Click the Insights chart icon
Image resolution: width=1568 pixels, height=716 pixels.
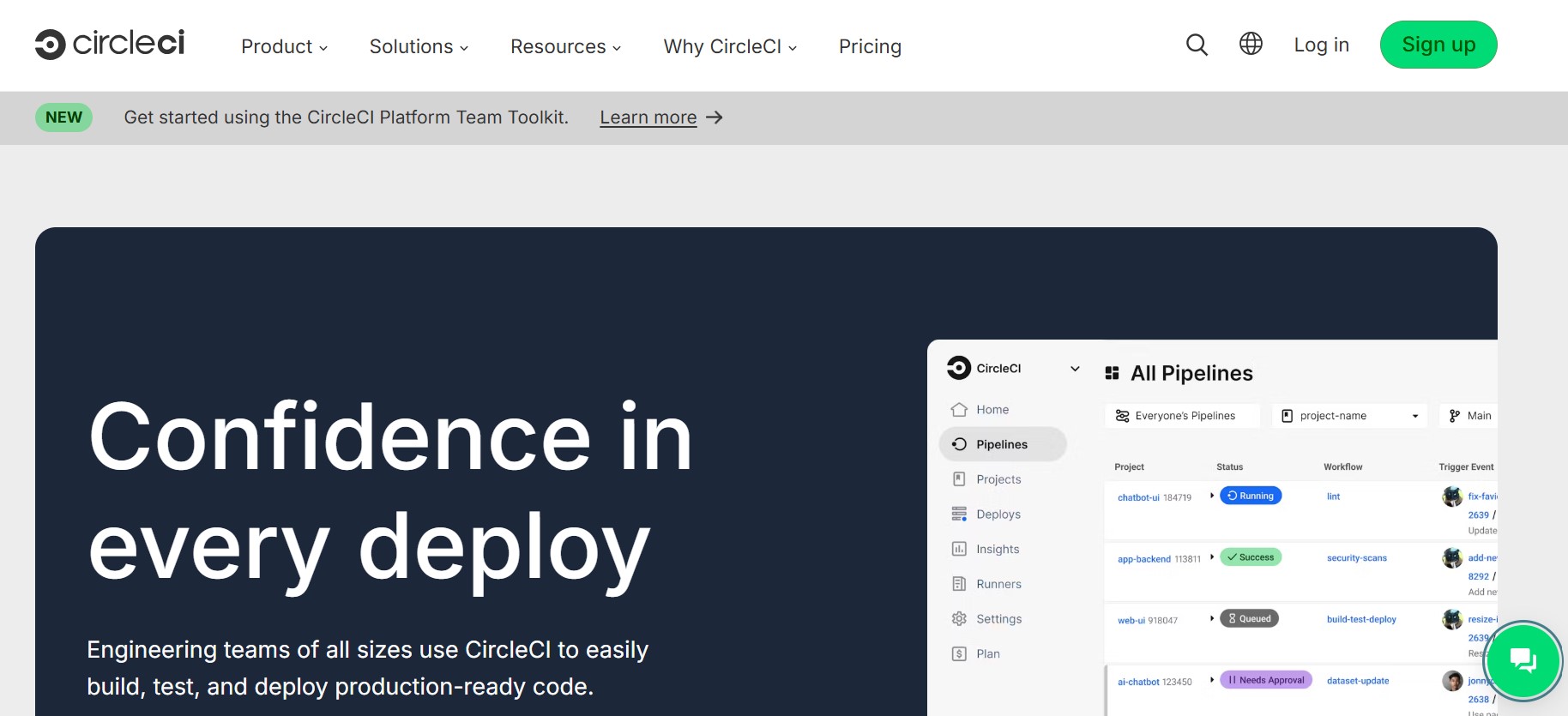click(959, 549)
